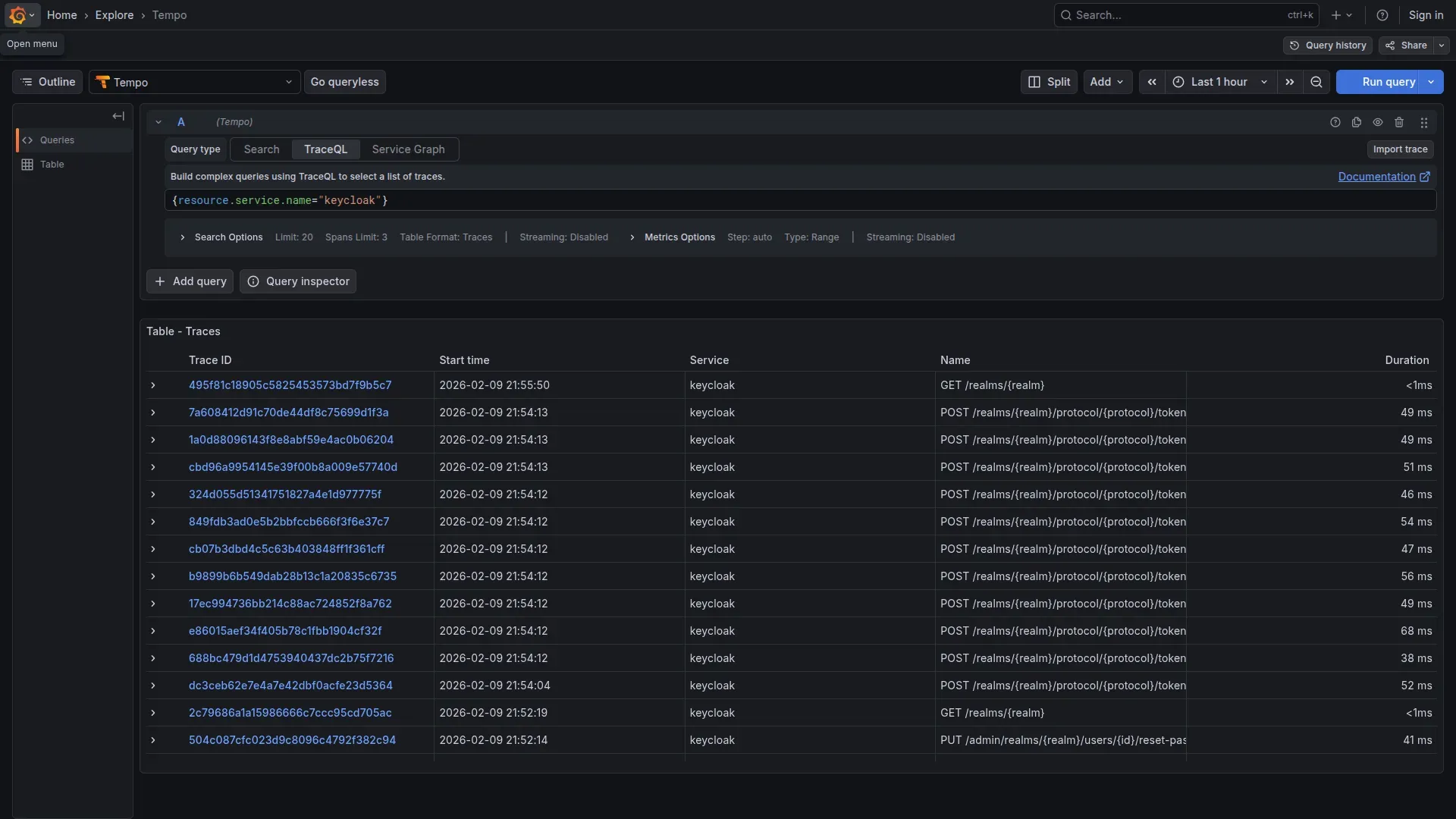This screenshot has height=819, width=1456.
Task: Switch Query type to Search
Action: pyautogui.click(x=260, y=149)
